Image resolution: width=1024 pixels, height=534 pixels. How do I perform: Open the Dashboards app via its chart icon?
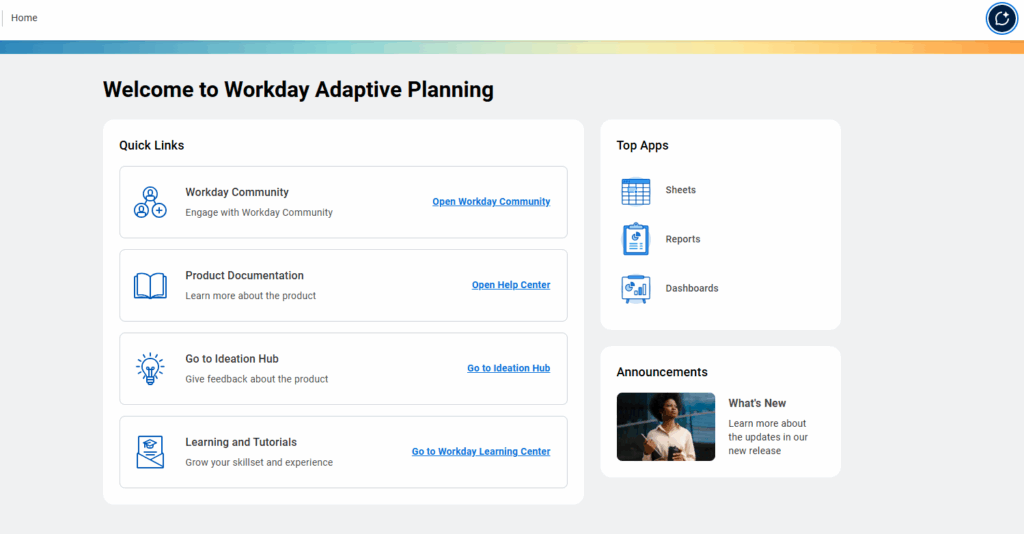click(636, 289)
